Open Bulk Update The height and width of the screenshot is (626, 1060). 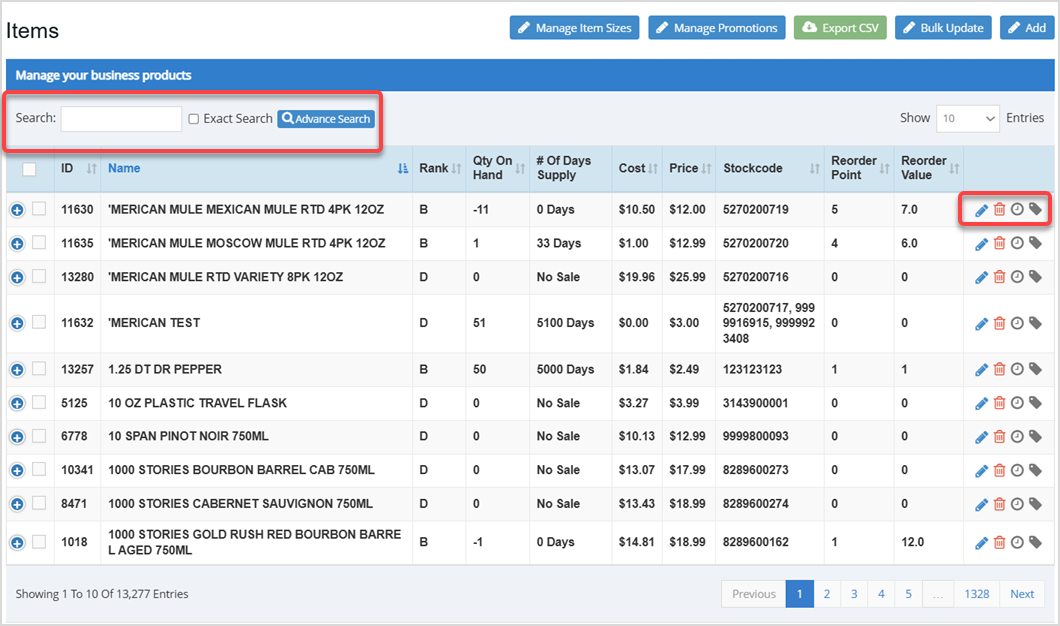[x=943, y=27]
